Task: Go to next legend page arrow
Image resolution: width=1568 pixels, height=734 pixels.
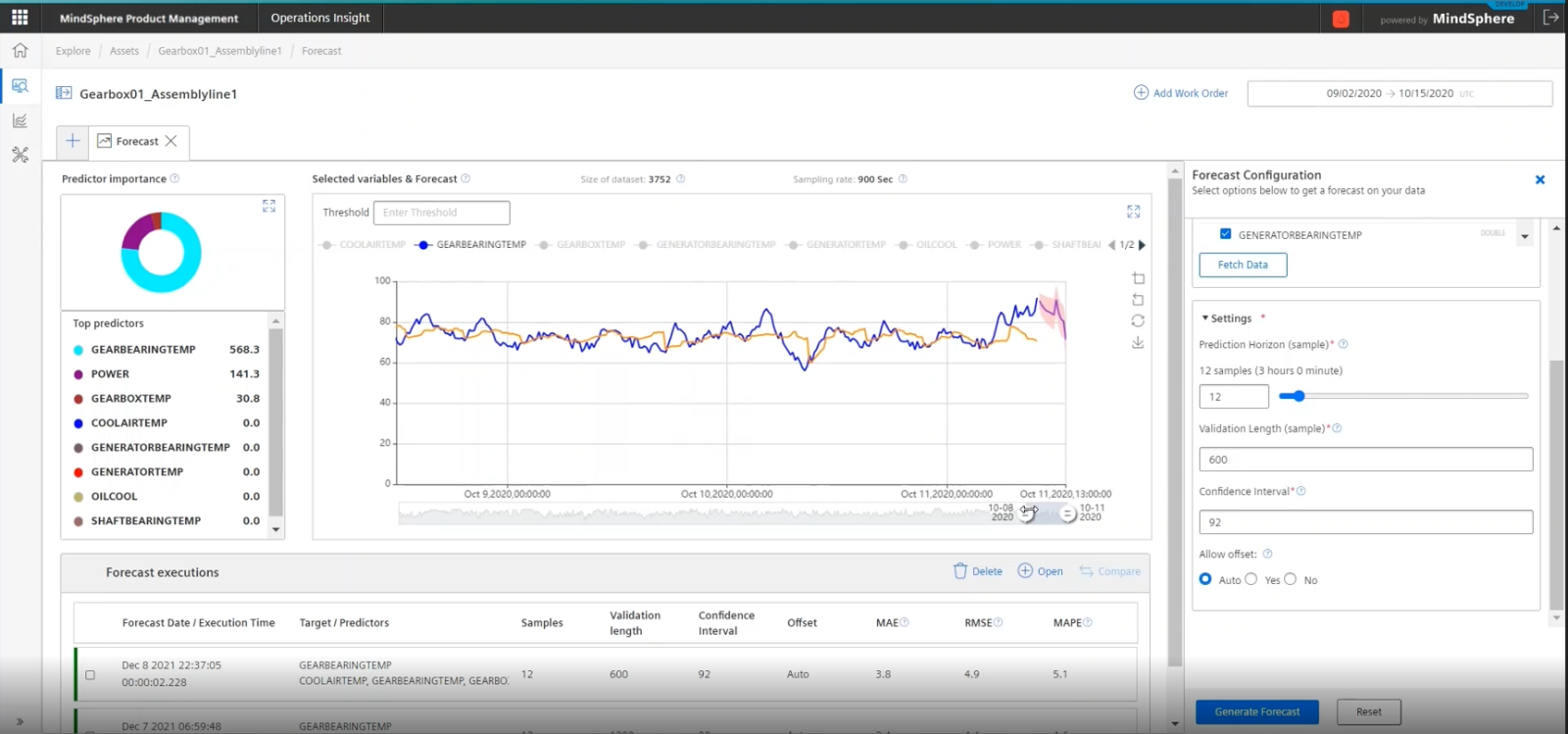Action: 1142,245
